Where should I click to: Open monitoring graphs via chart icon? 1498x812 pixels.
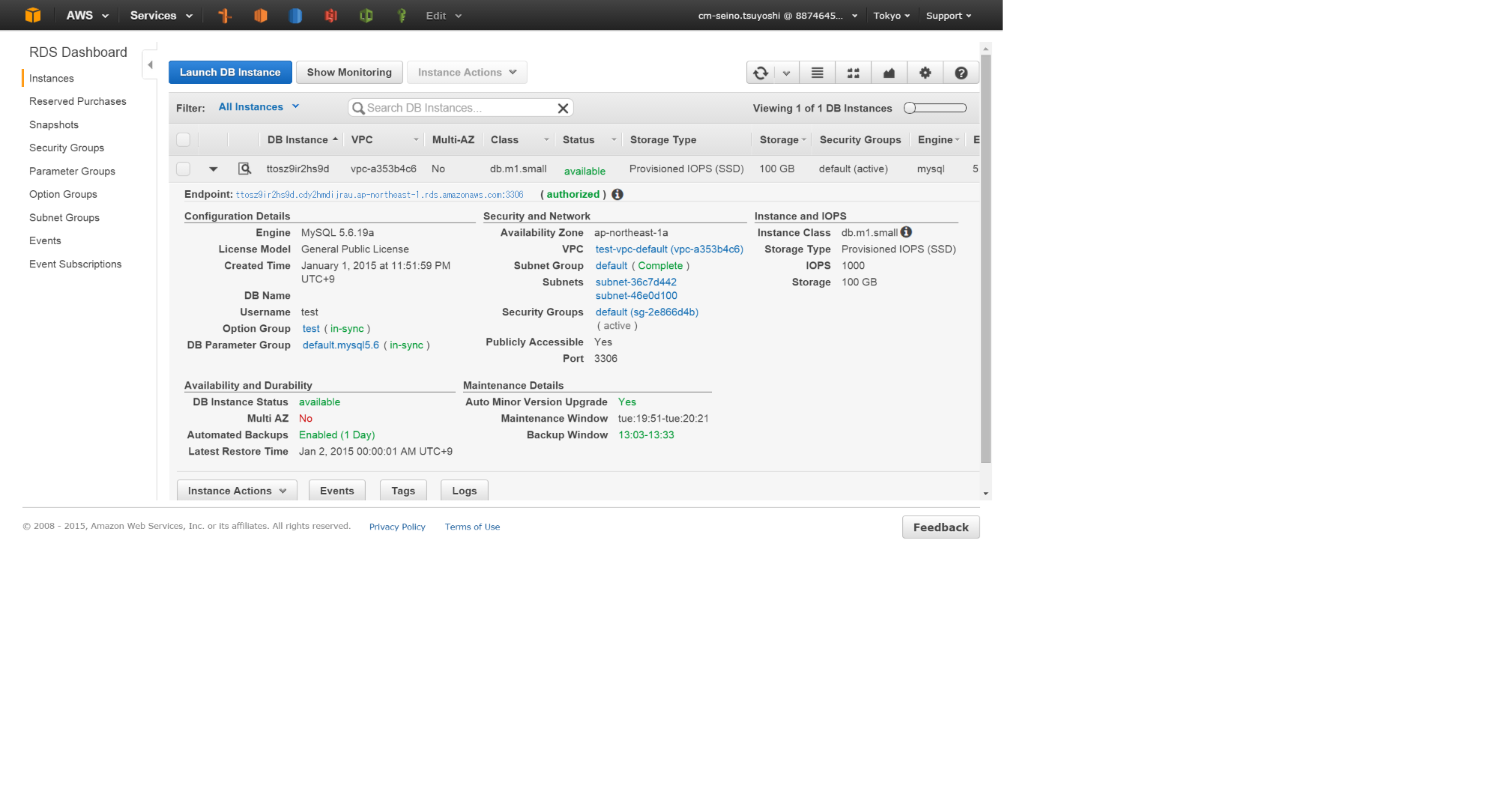click(x=888, y=72)
